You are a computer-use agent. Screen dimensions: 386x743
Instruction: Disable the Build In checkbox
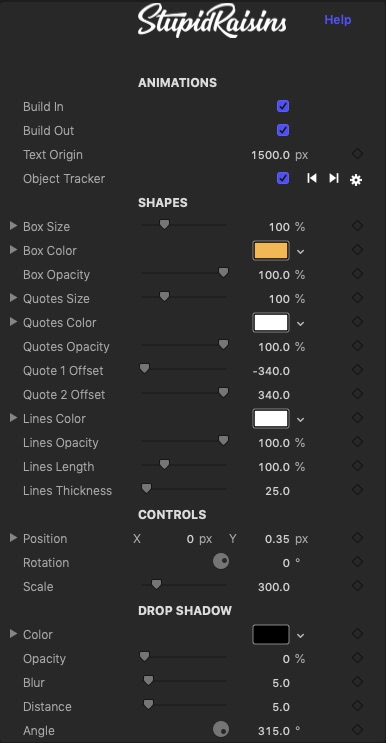click(283, 106)
